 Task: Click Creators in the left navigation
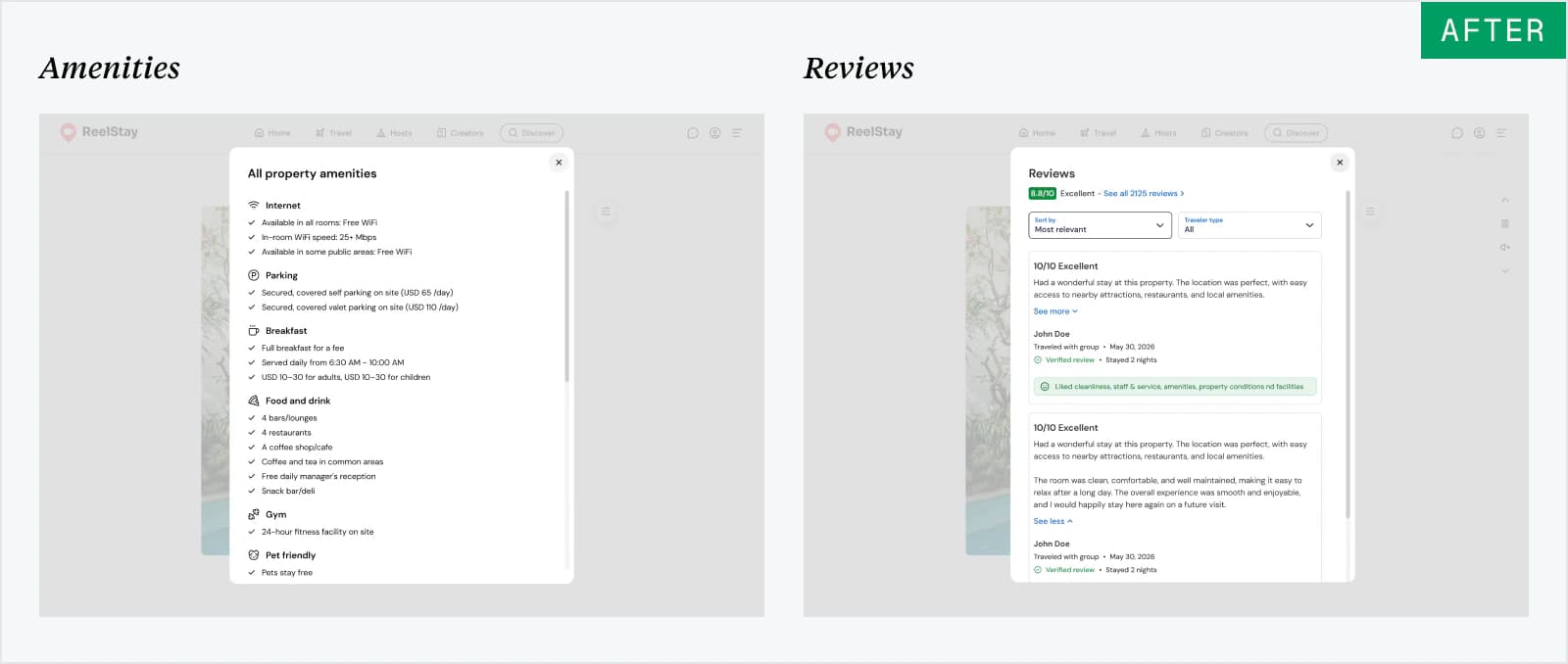coord(460,133)
